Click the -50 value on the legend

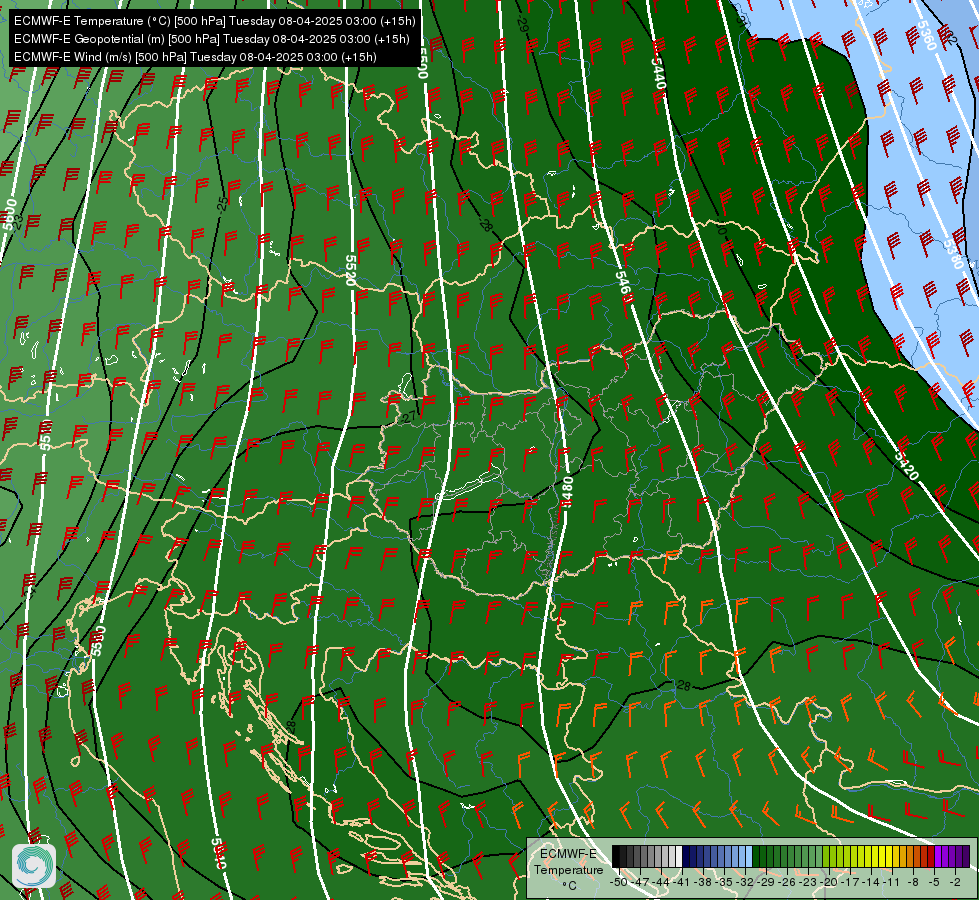click(x=618, y=882)
